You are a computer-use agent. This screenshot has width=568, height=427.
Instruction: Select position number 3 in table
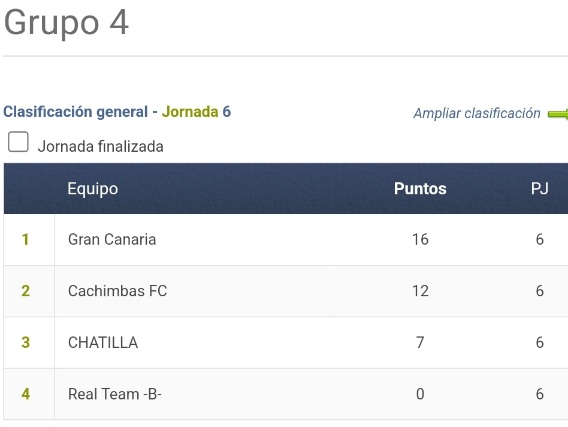[x=25, y=343]
